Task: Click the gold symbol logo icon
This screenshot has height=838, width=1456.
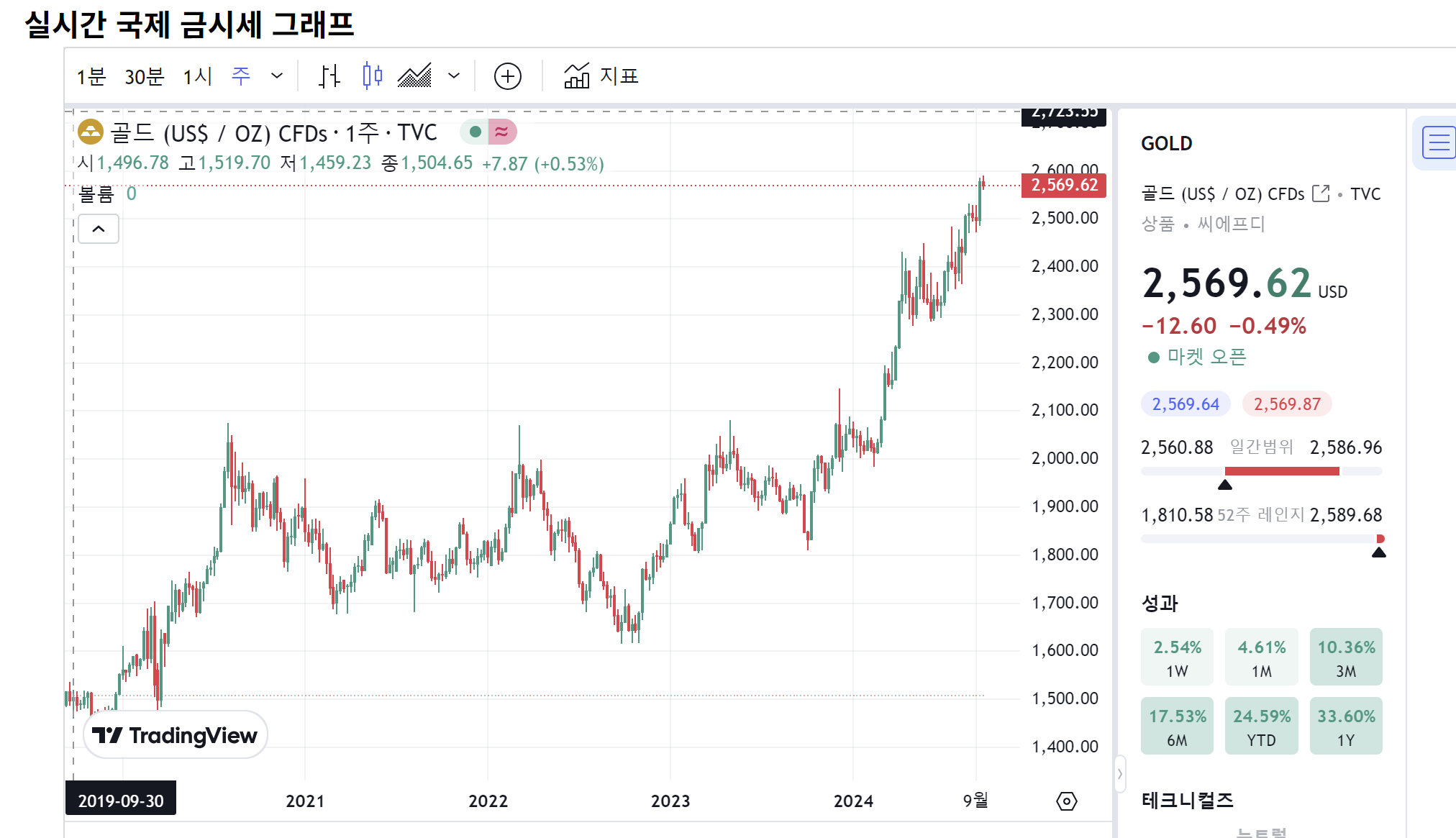Action: coord(91,132)
